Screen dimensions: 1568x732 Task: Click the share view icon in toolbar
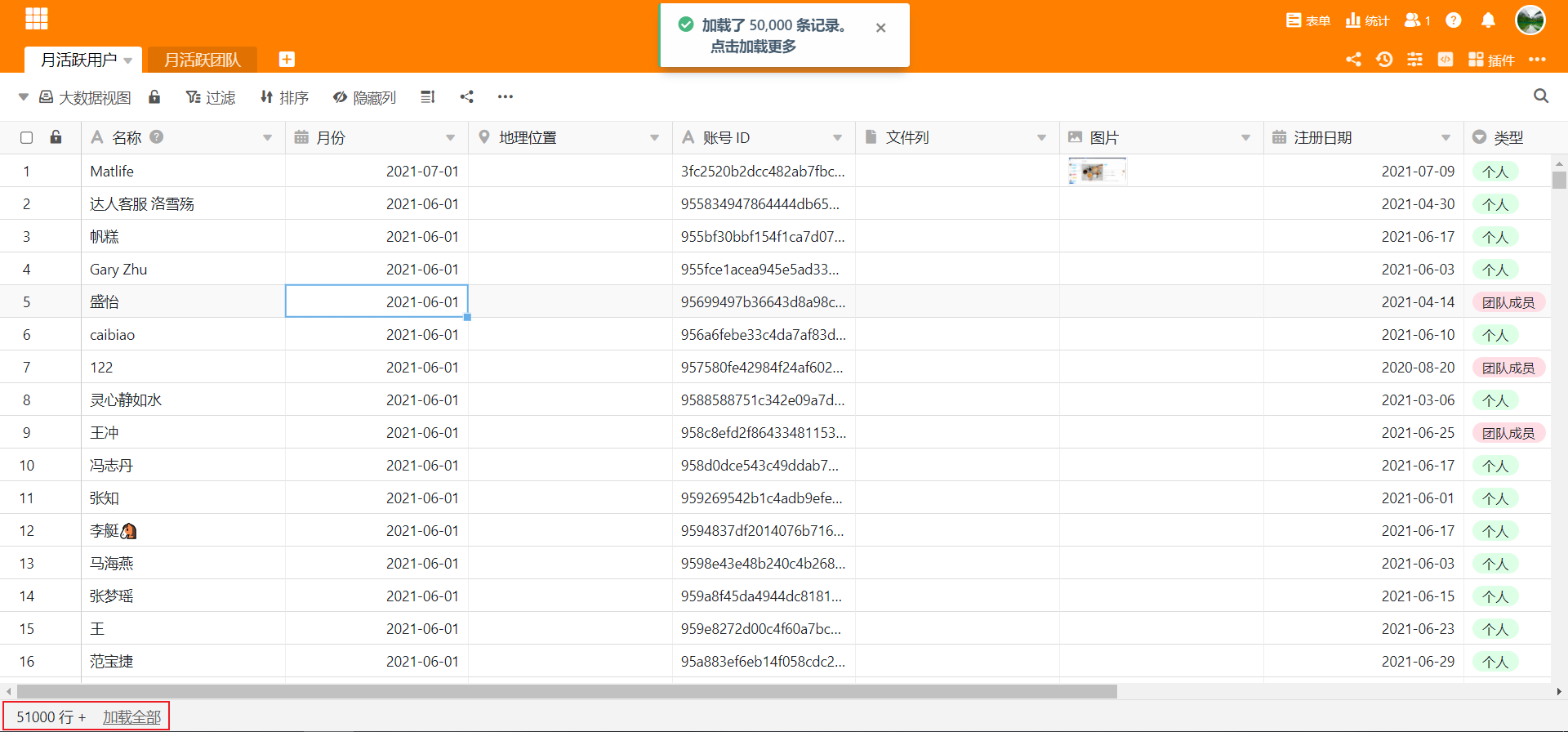pyautogui.click(x=466, y=96)
